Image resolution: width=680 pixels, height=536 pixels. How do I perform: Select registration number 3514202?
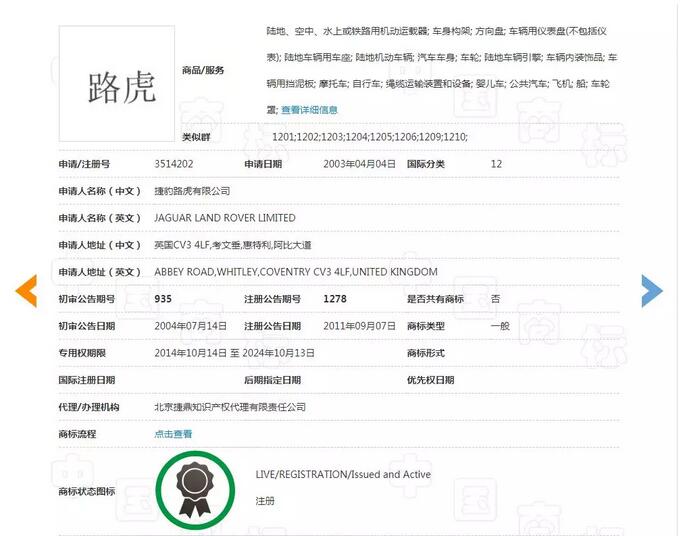coord(173,164)
